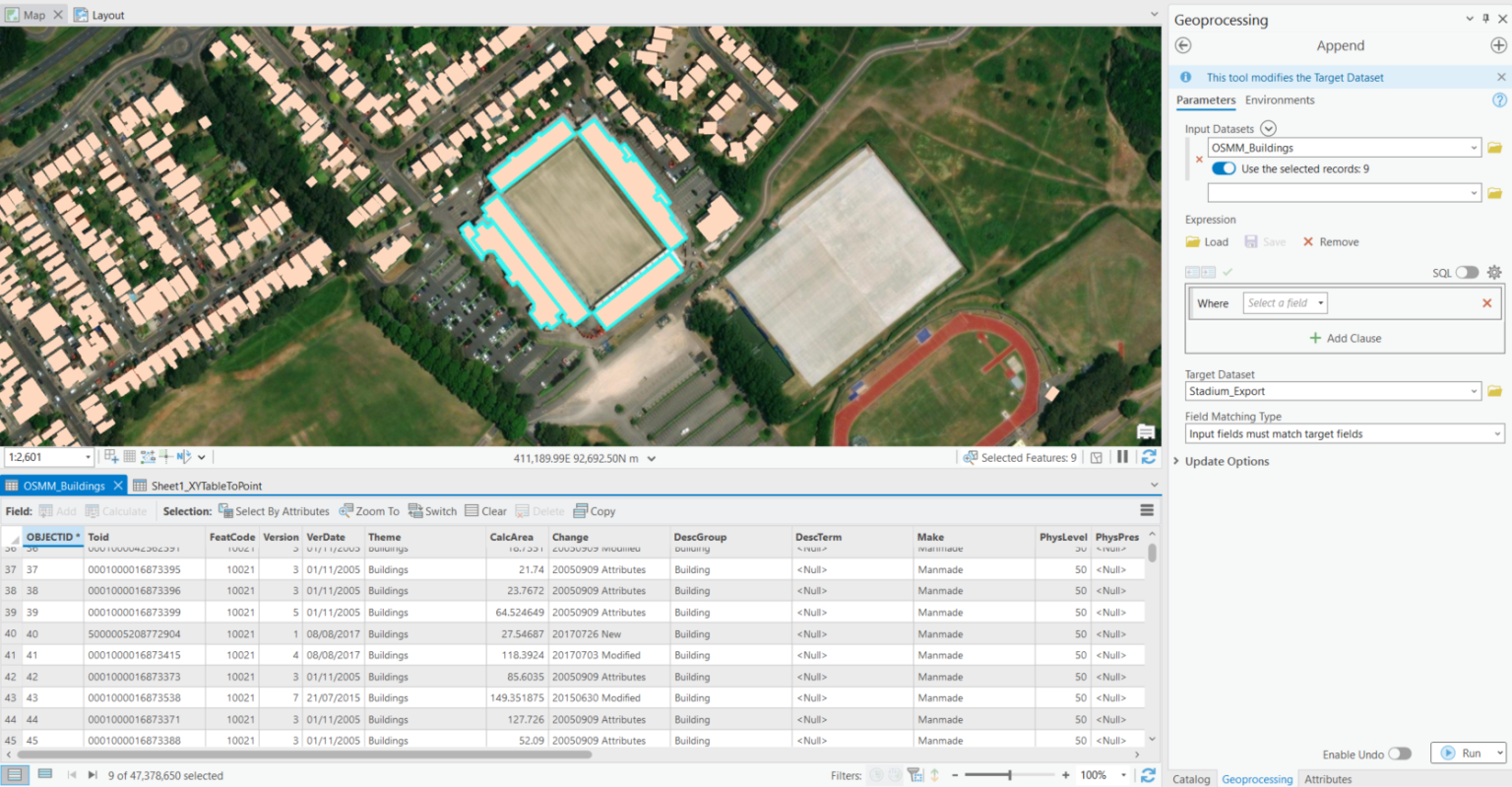Toggle Use the selected records switch
Viewport: 1512px width, 787px height.
coord(1224,168)
